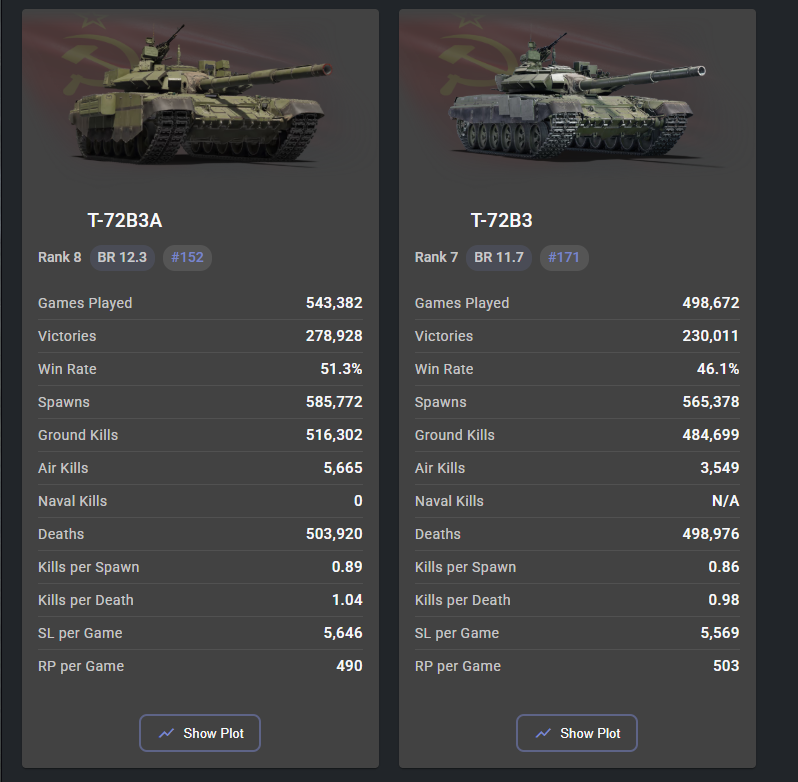798x782 pixels.
Task: Click chart icon in T-72B3A Show Plot button
Action: [166, 733]
